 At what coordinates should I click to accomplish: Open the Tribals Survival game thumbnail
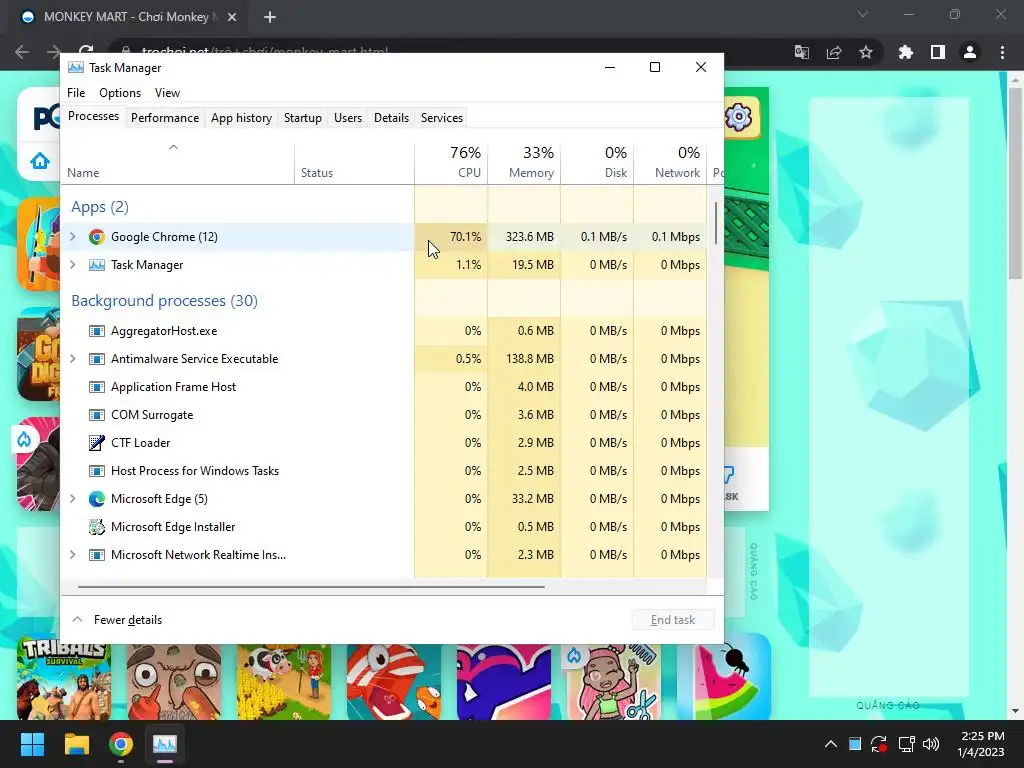64,679
